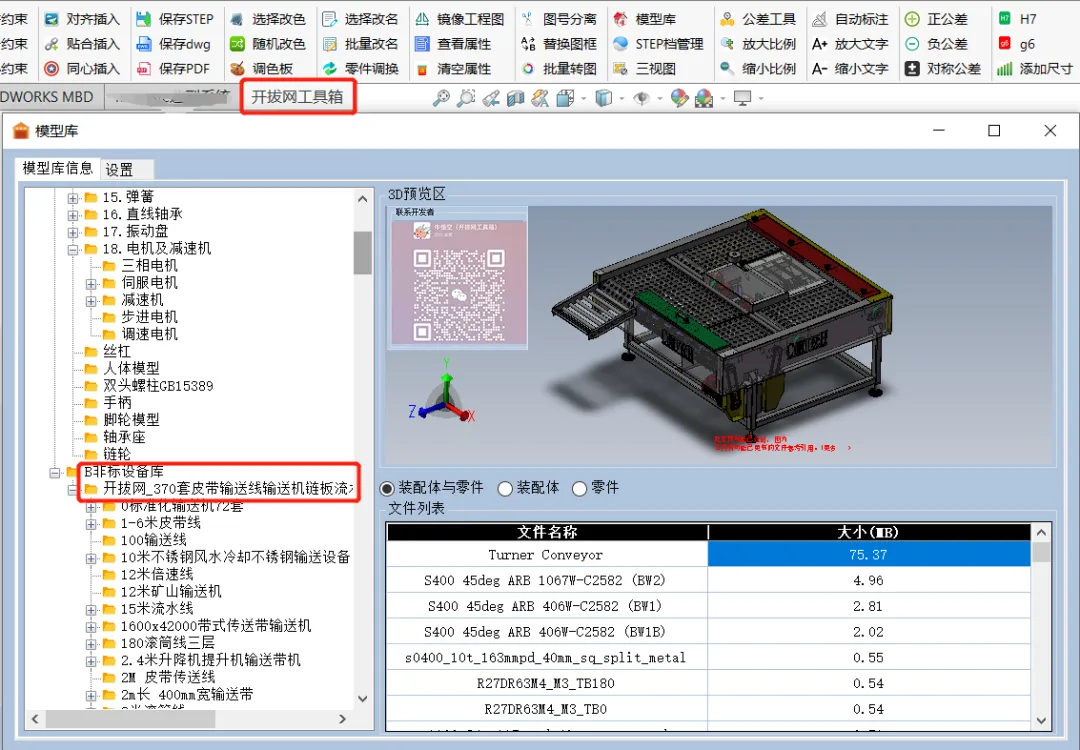Open the SOLIDWORKS MBD ribbon tab

(52, 97)
